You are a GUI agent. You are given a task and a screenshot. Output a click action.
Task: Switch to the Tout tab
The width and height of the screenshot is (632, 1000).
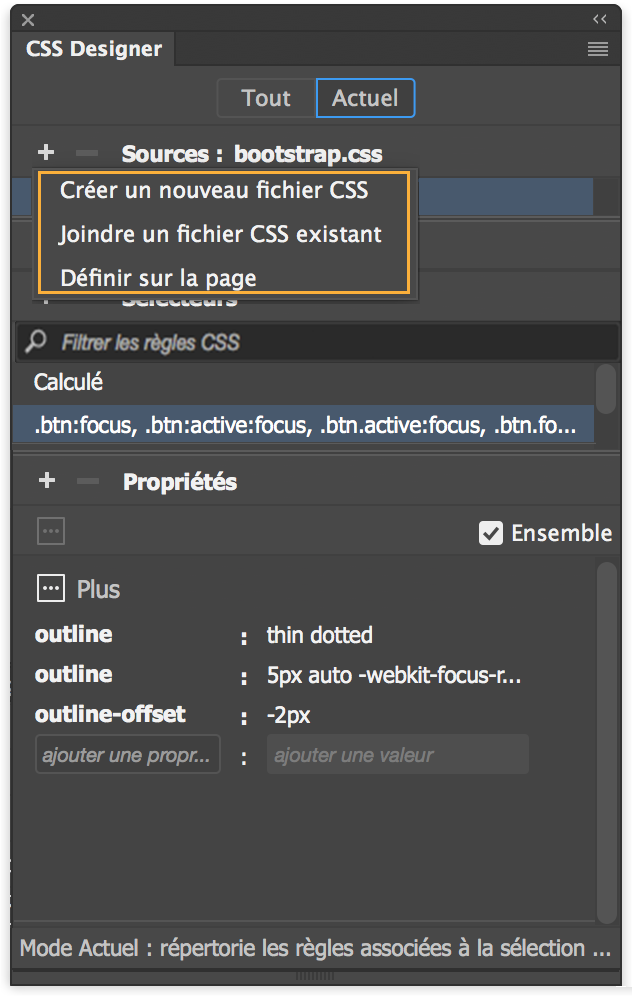[265, 97]
